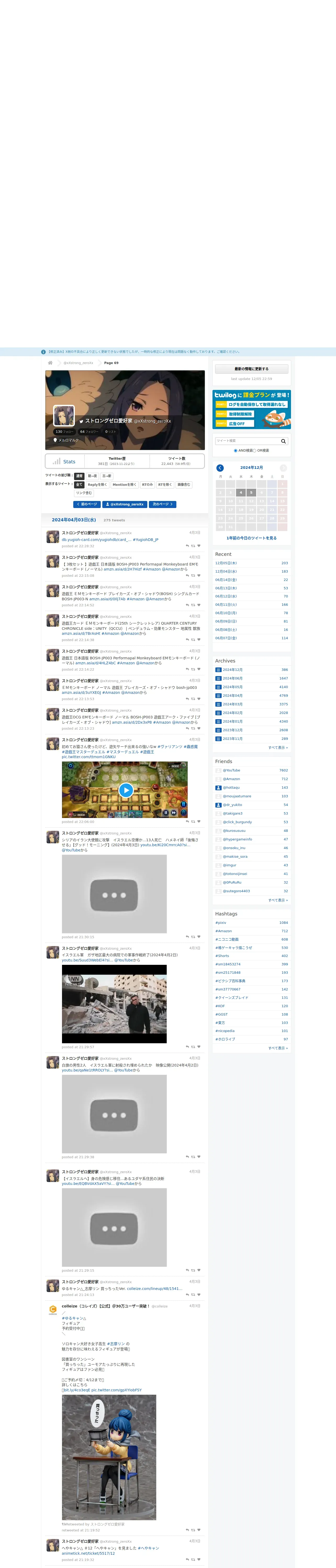The image size is (336, 1568).
Task: Expand Hashtags list with すべて表示
Action: (278, 1048)
